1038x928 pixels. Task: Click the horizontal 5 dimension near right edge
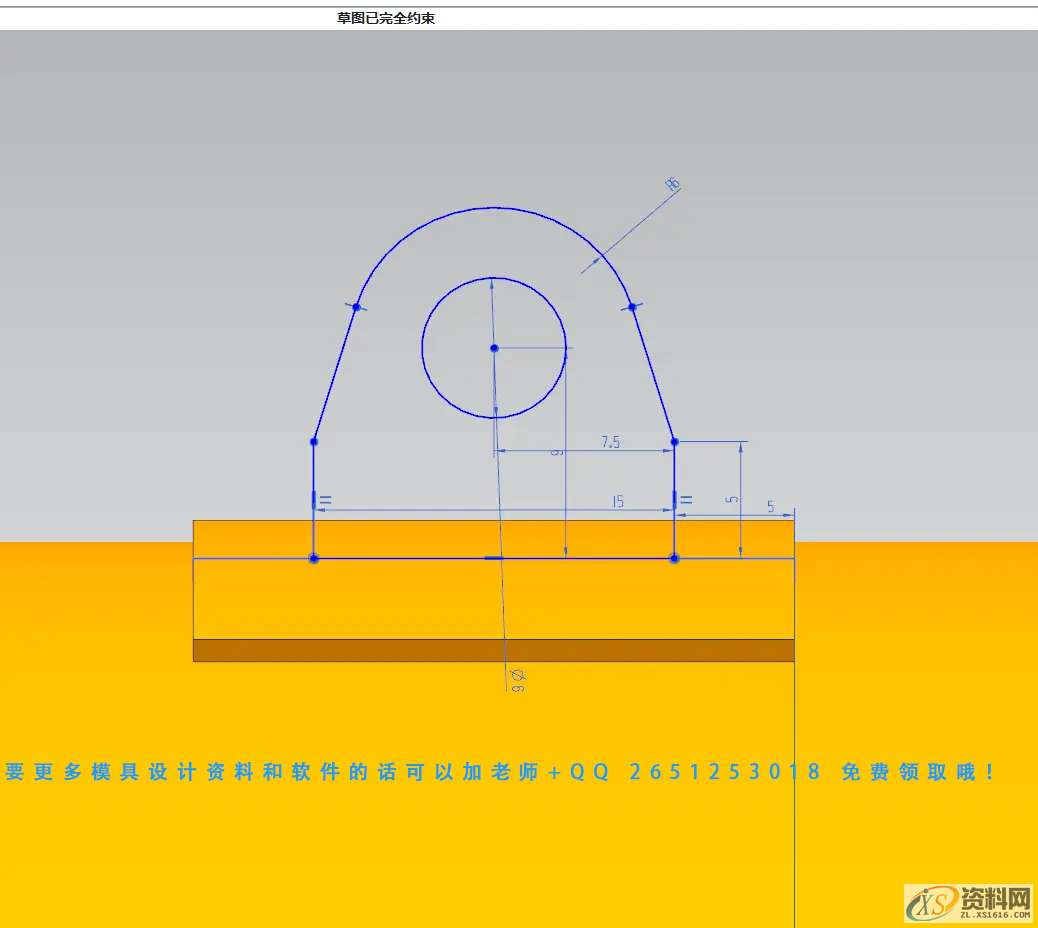pos(770,507)
